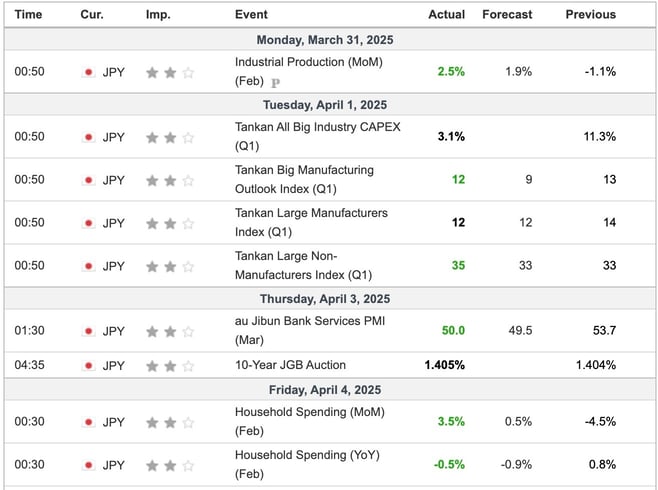Screen dimensions: 658x490
Task: Sort by the Imp. column header
Action: [158, 15]
